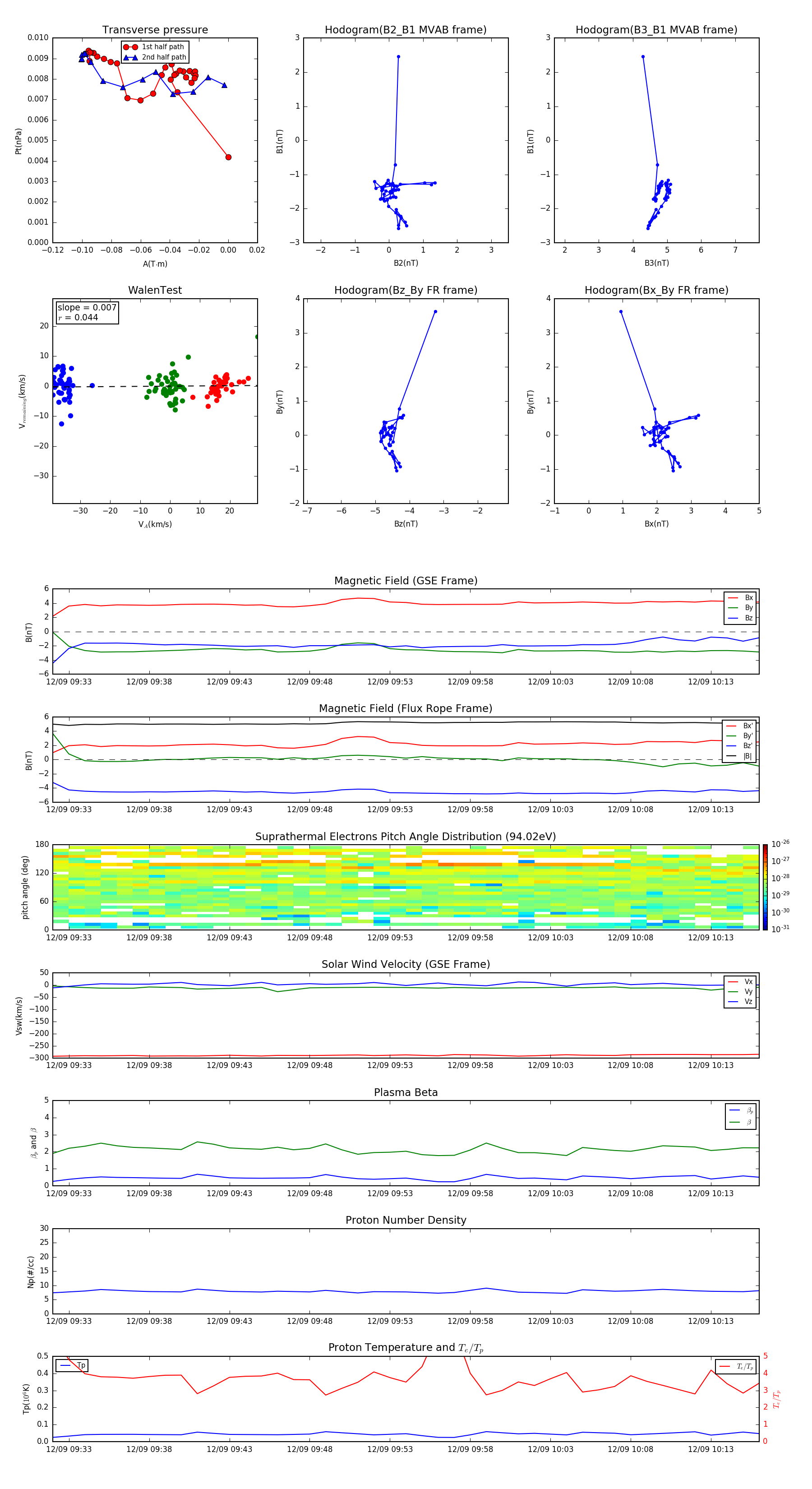Click the 'WalenTest' plot title

(x=155, y=290)
